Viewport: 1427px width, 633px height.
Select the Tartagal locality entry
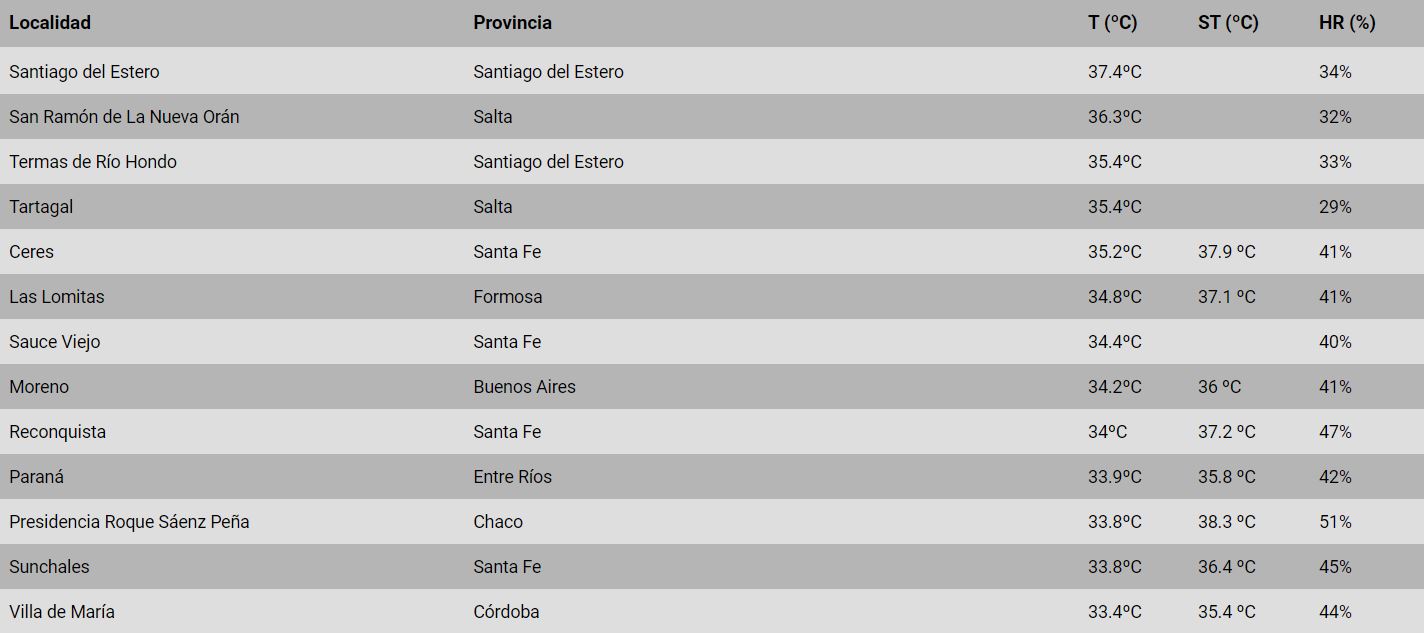click(x=41, y=207)
